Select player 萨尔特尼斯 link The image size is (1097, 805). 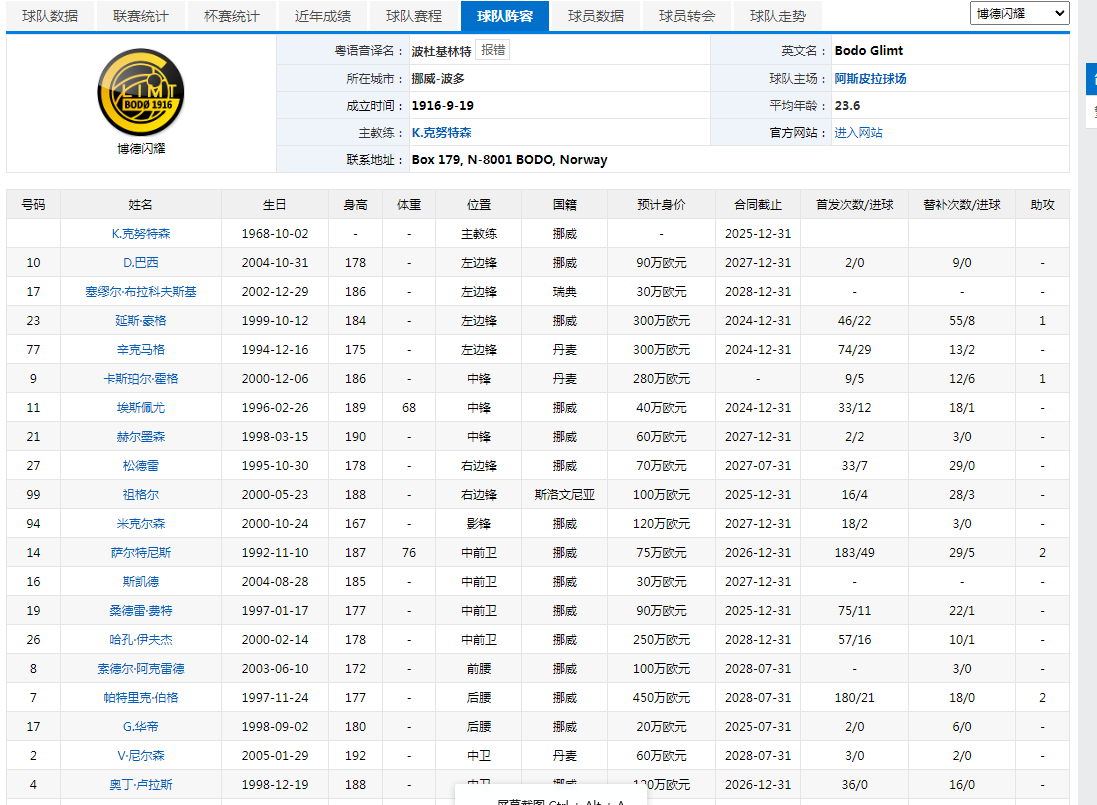141,553
